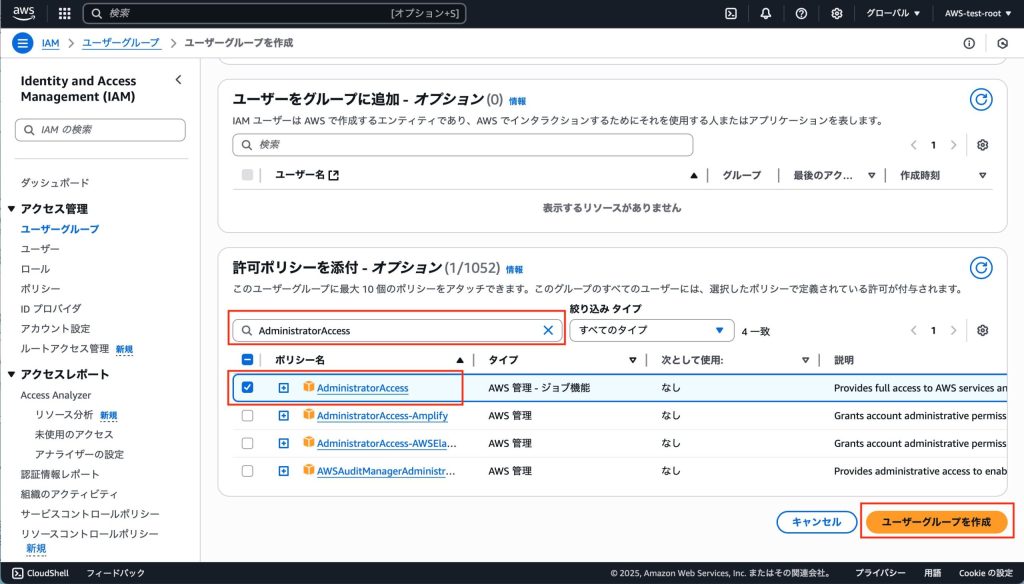1024x584 pixels.
Task: Focus the top AWS search bar
Action: (x=274, y=13)
